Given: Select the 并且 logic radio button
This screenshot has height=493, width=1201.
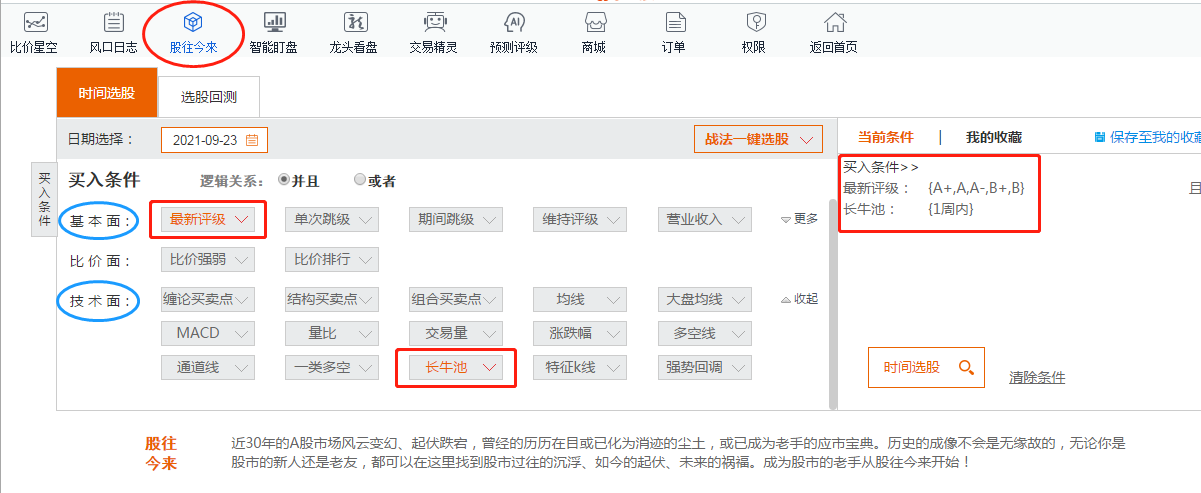Looking at the screenshot, I should tap(284, 180).
